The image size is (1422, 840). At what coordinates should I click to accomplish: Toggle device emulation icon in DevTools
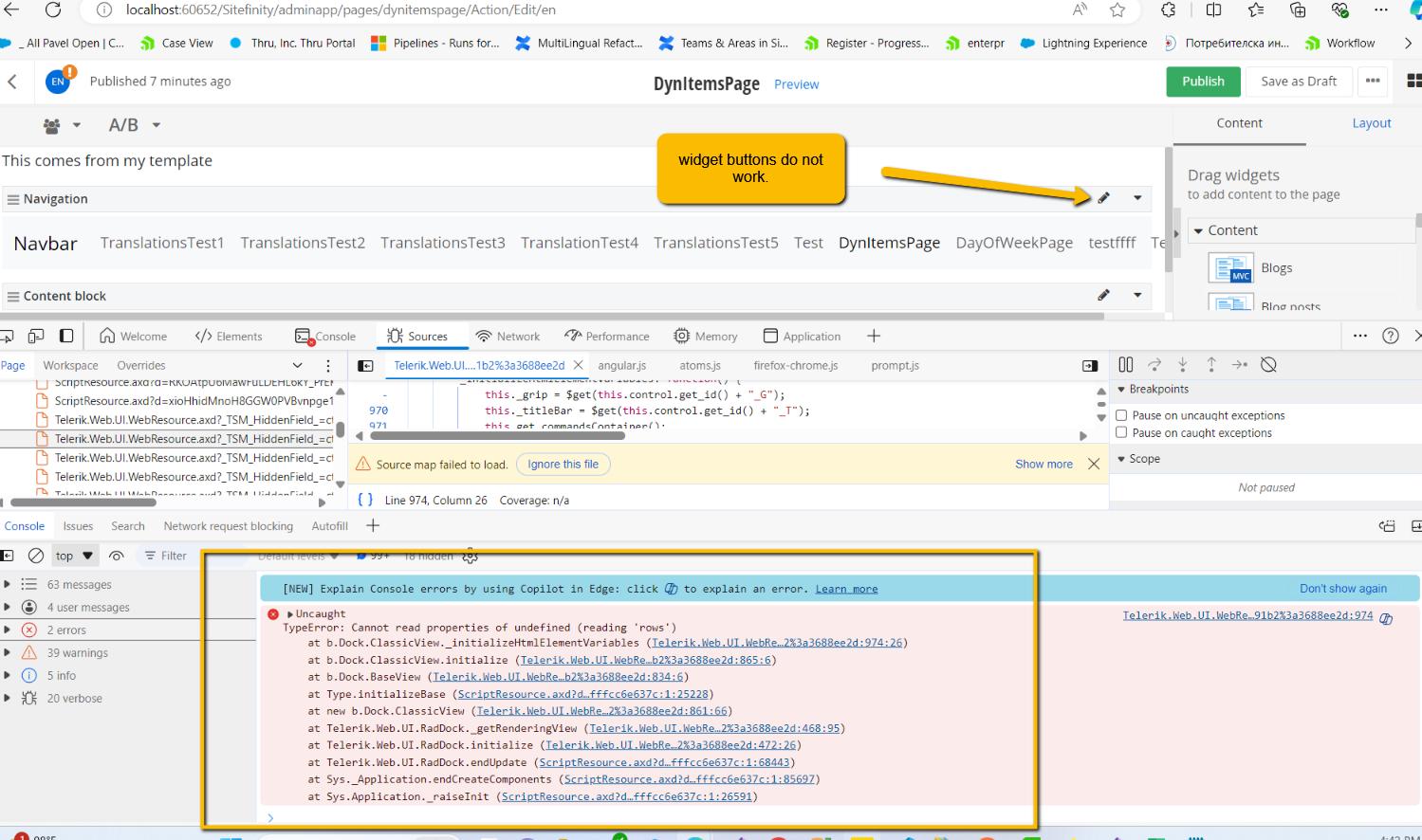tap(36, 336)
